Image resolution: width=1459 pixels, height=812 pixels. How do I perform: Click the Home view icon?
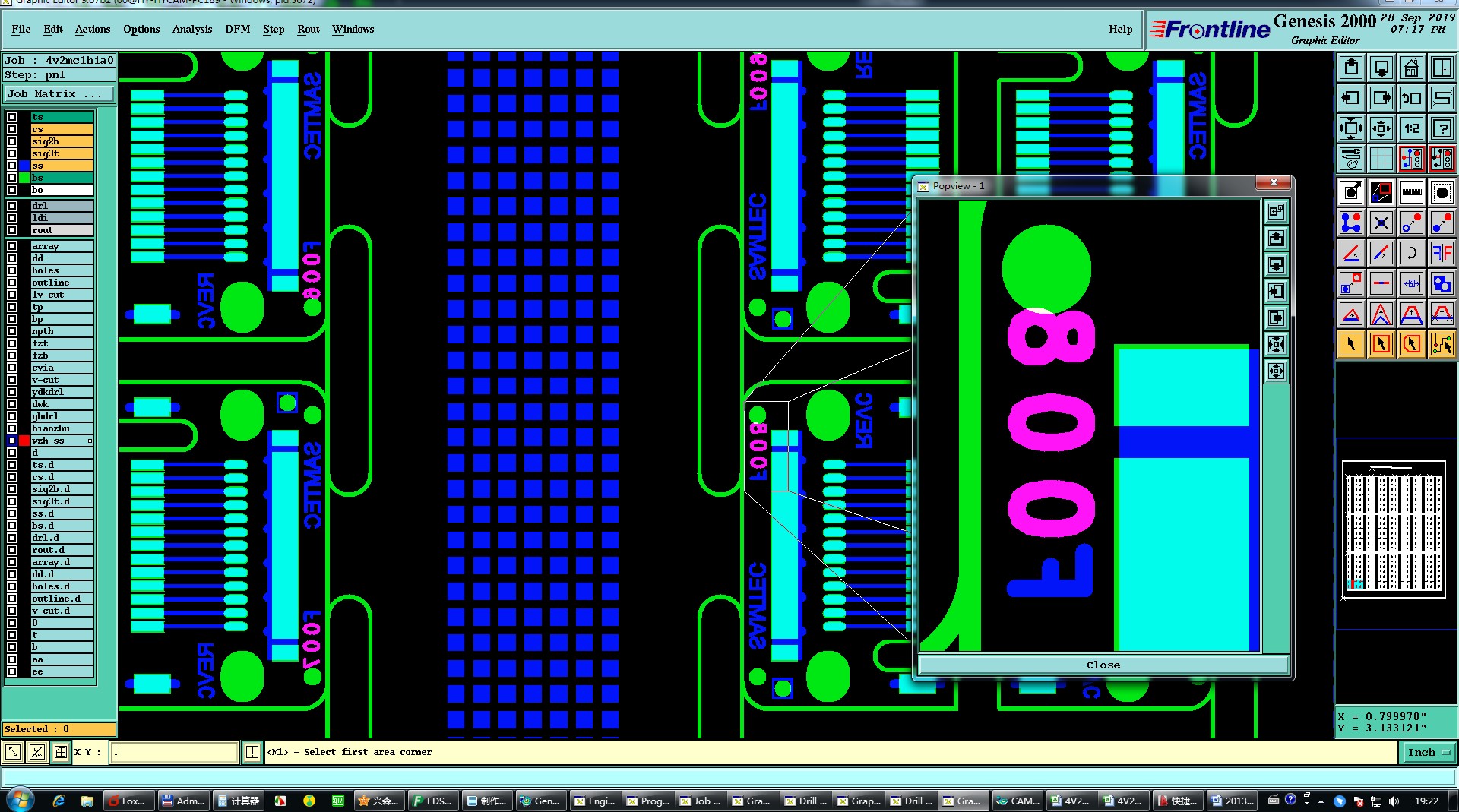1412,68
